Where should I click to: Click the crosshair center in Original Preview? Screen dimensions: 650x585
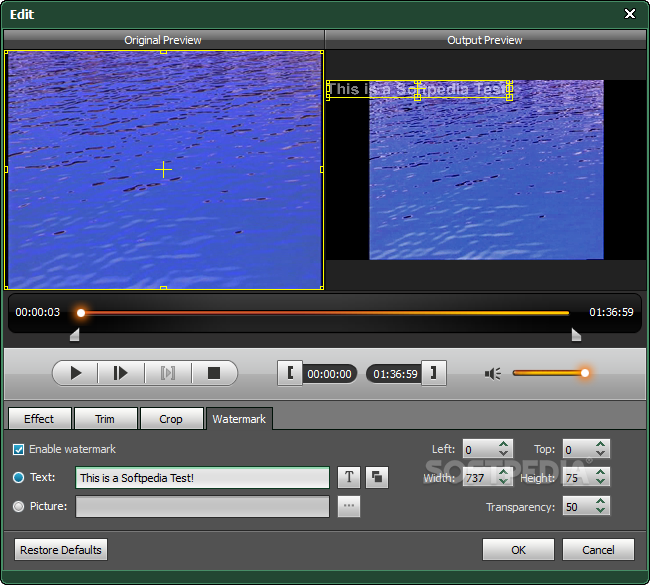(163, 170)
